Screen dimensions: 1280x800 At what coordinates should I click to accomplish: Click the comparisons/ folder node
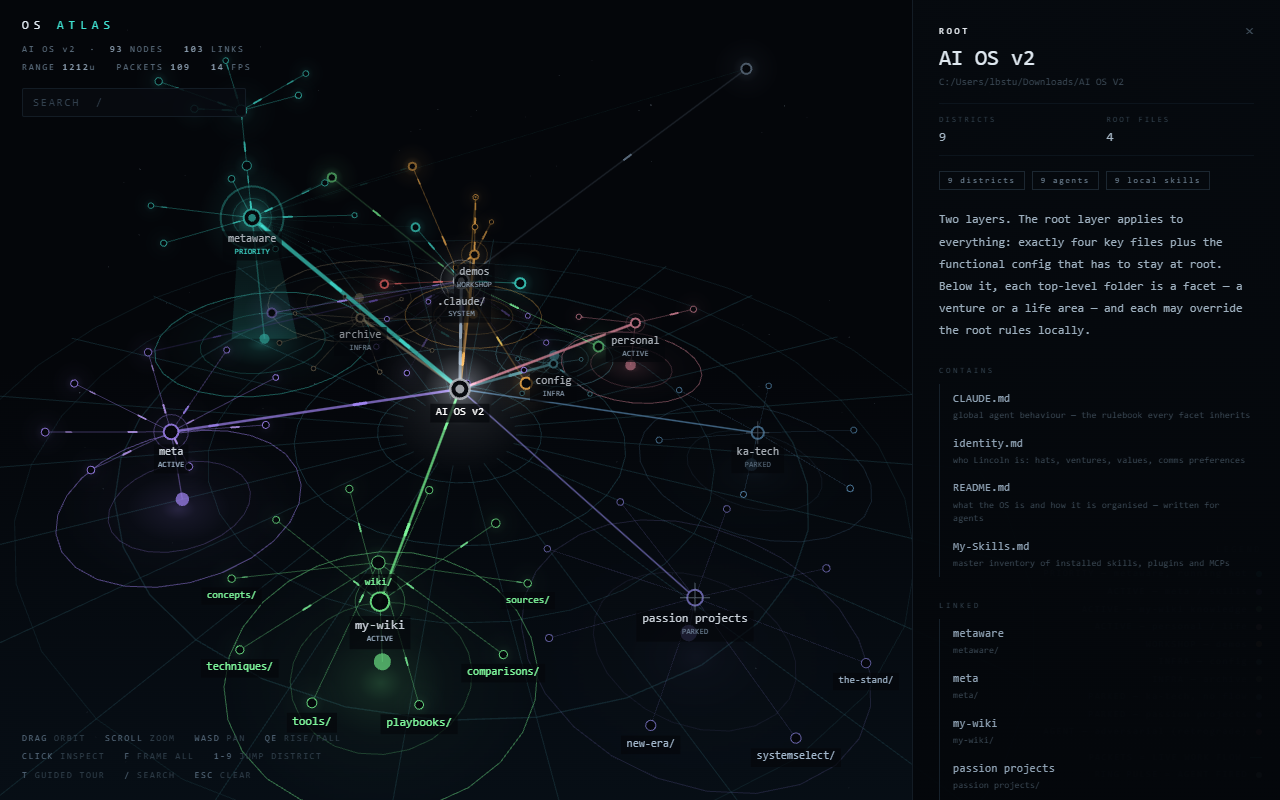[503, 655]
